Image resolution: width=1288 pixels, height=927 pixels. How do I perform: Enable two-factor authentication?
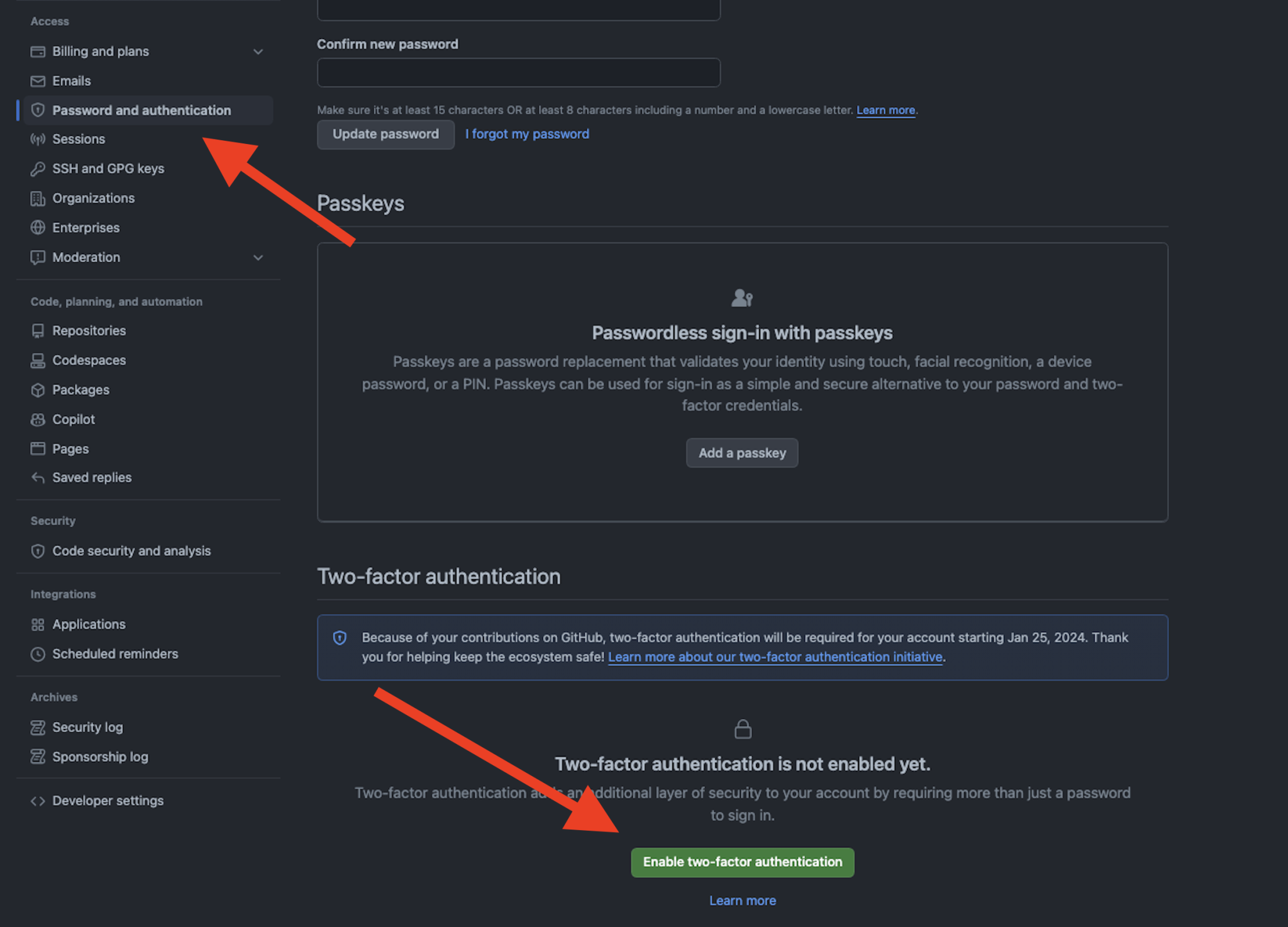[742, 862]
